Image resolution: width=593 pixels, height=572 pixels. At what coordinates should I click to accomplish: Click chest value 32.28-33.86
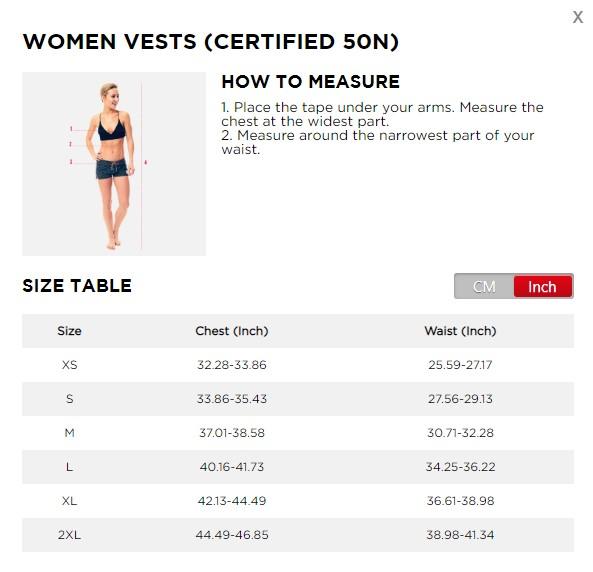pyautogui.click(x=232, y=365)
